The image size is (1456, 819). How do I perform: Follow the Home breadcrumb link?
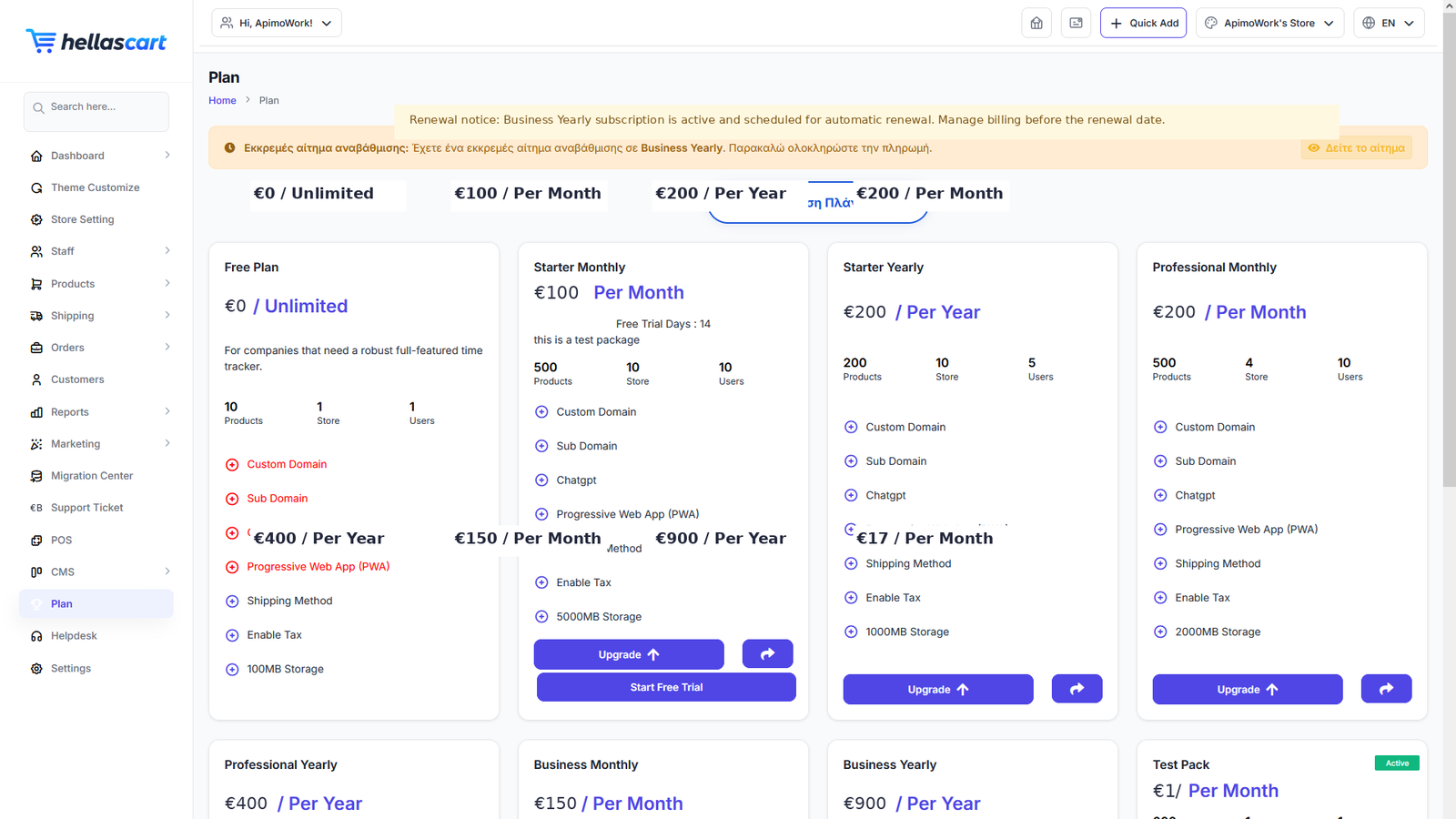pos(222,101)
